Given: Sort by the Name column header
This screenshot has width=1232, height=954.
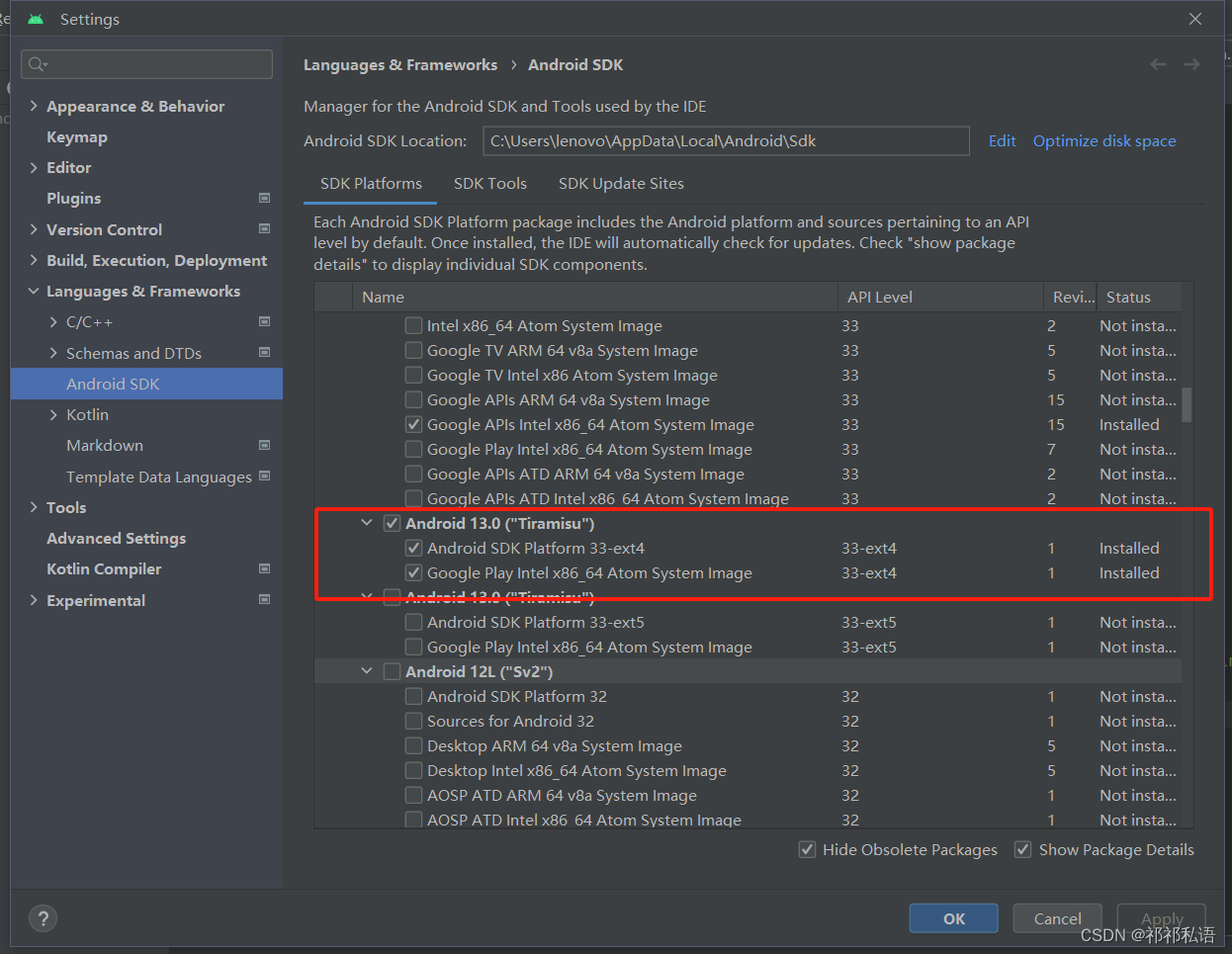Looking at the screenshot, I should point(595,297).
